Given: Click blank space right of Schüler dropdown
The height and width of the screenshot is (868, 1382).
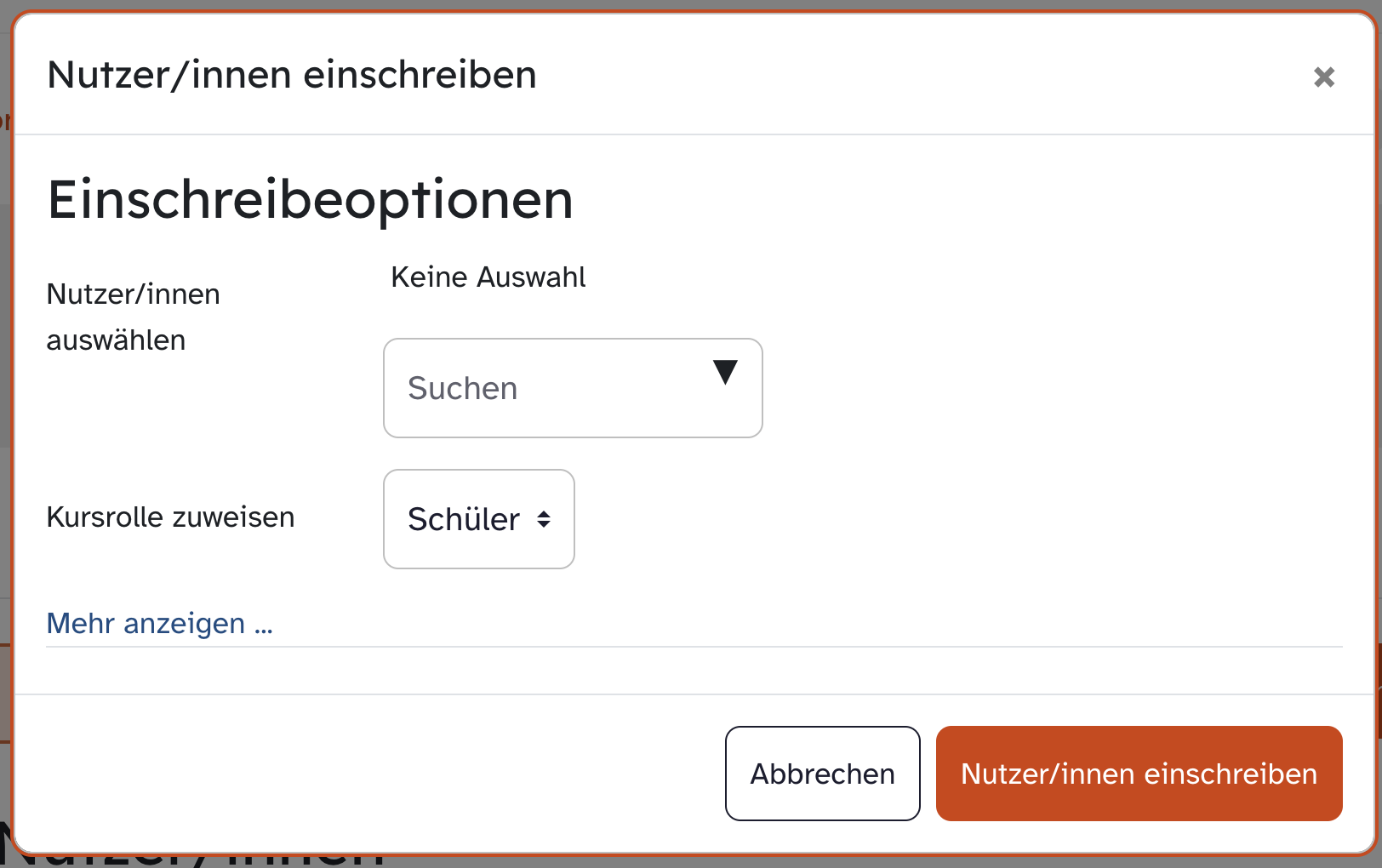Looking at the screenshot, I should (936, 519).
